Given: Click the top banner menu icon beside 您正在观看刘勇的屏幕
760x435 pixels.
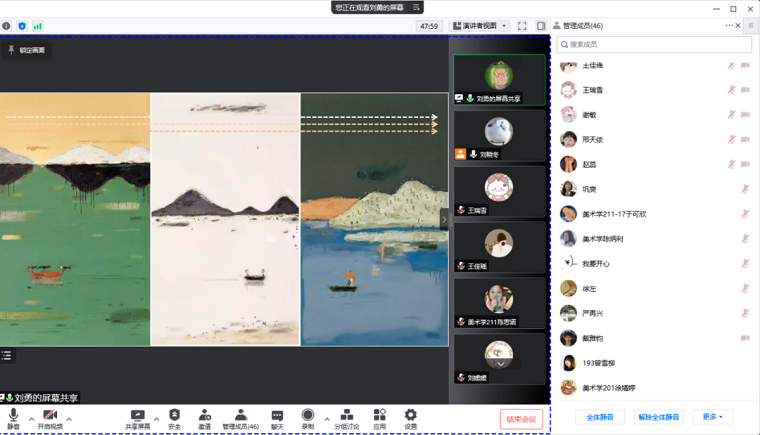Looking at the screenshot, I should click(x=416, y=7).
